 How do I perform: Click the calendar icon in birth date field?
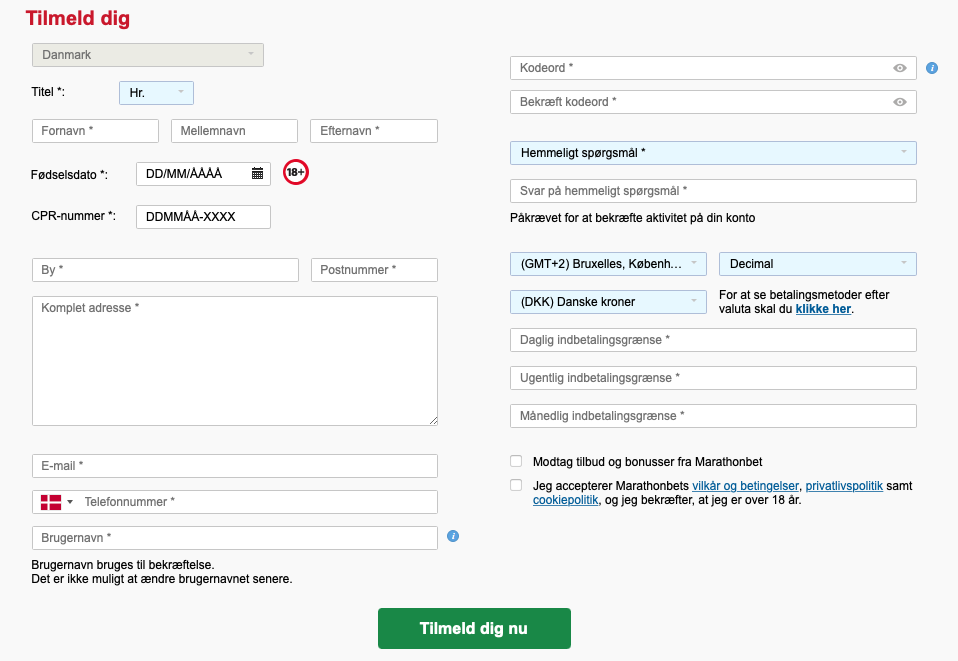(x=257, y=173)
